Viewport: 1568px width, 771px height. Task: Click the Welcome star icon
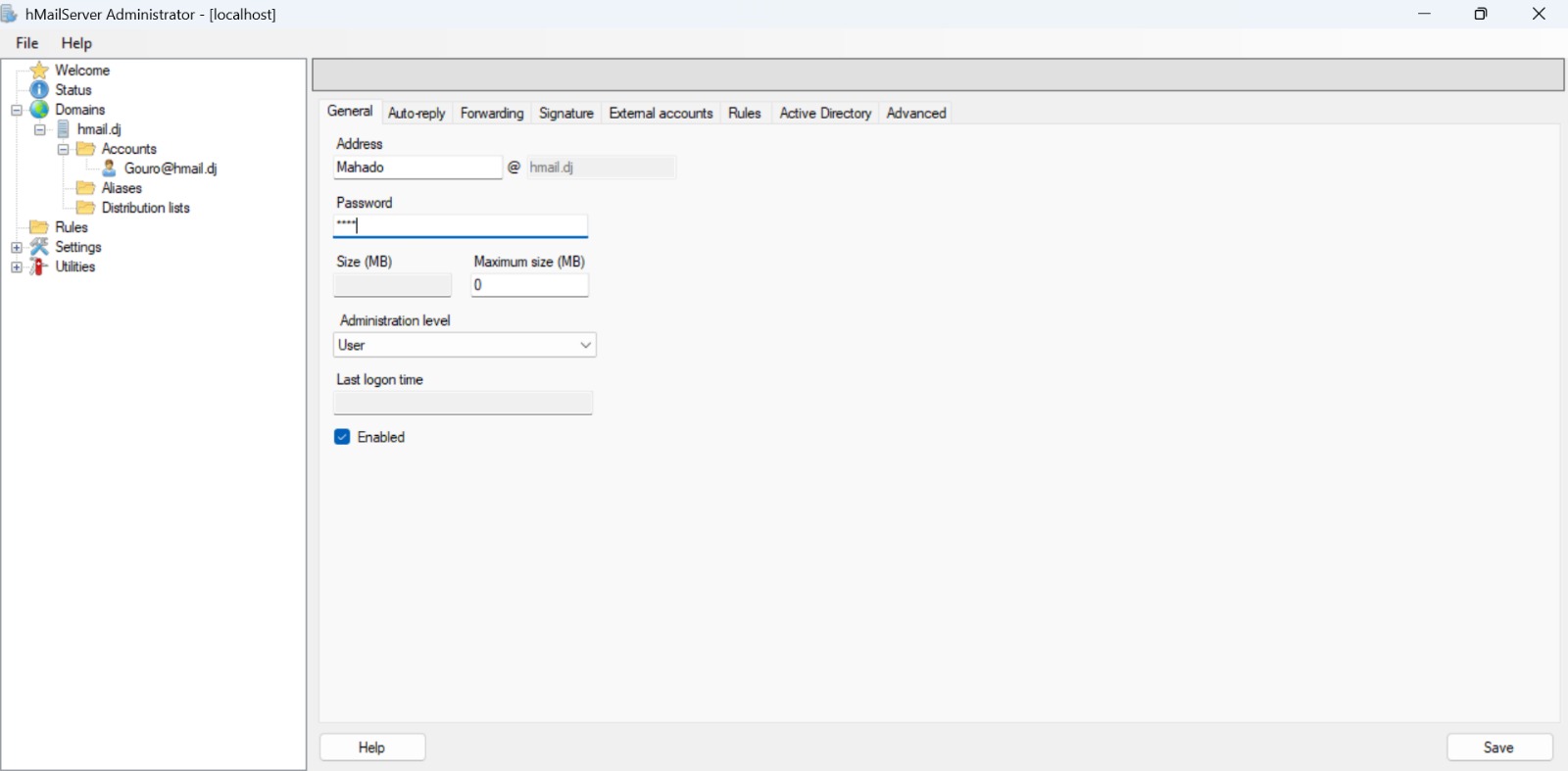click(39, 71)
